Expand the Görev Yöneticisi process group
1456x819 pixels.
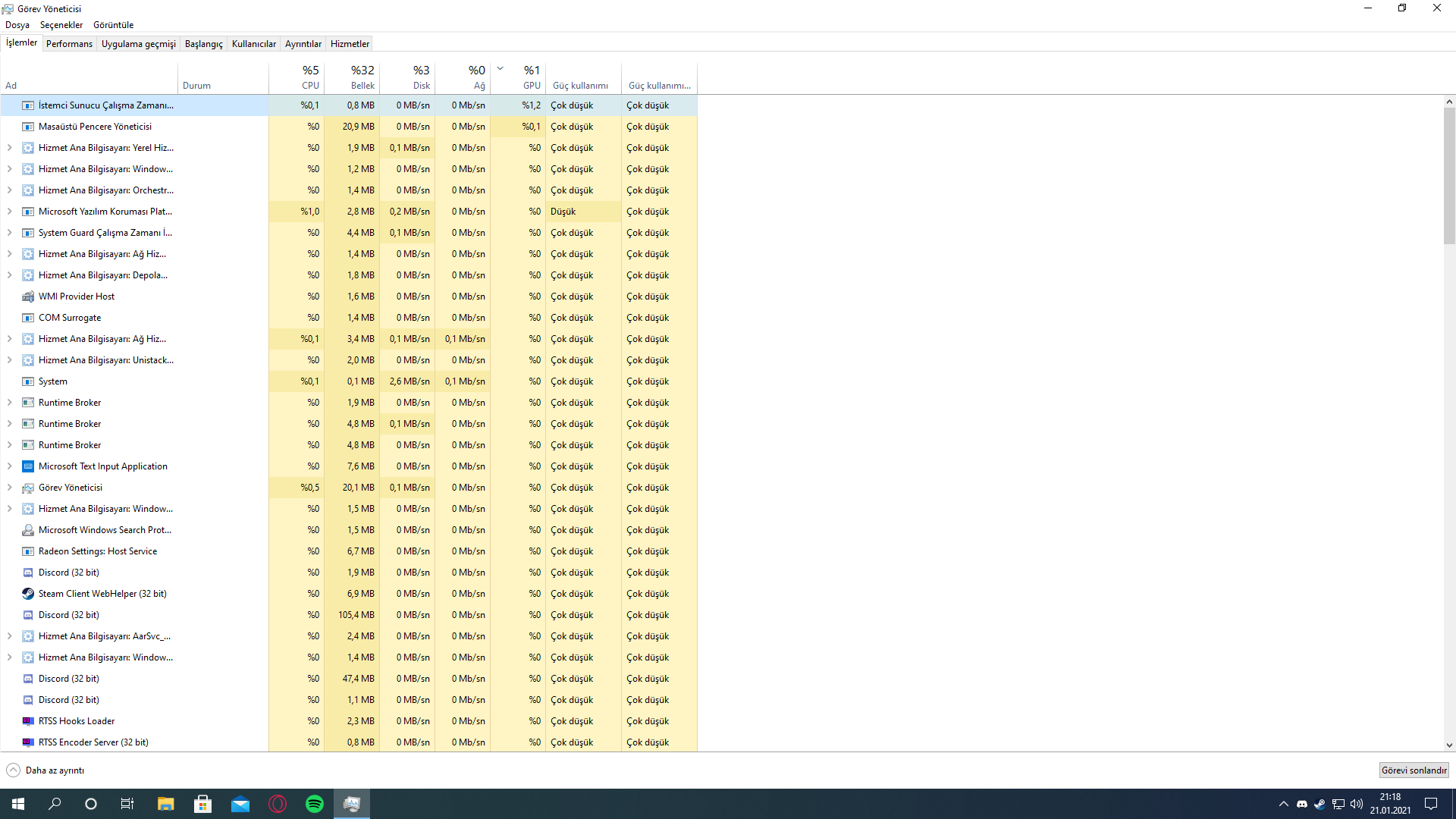coord(9,488)
